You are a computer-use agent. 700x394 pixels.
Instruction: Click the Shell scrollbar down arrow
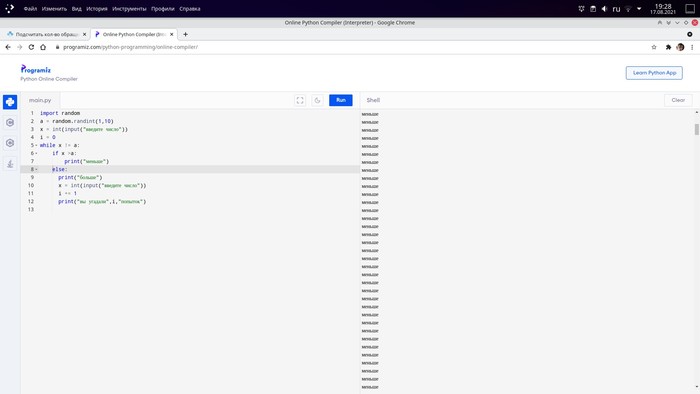point(696,387)
